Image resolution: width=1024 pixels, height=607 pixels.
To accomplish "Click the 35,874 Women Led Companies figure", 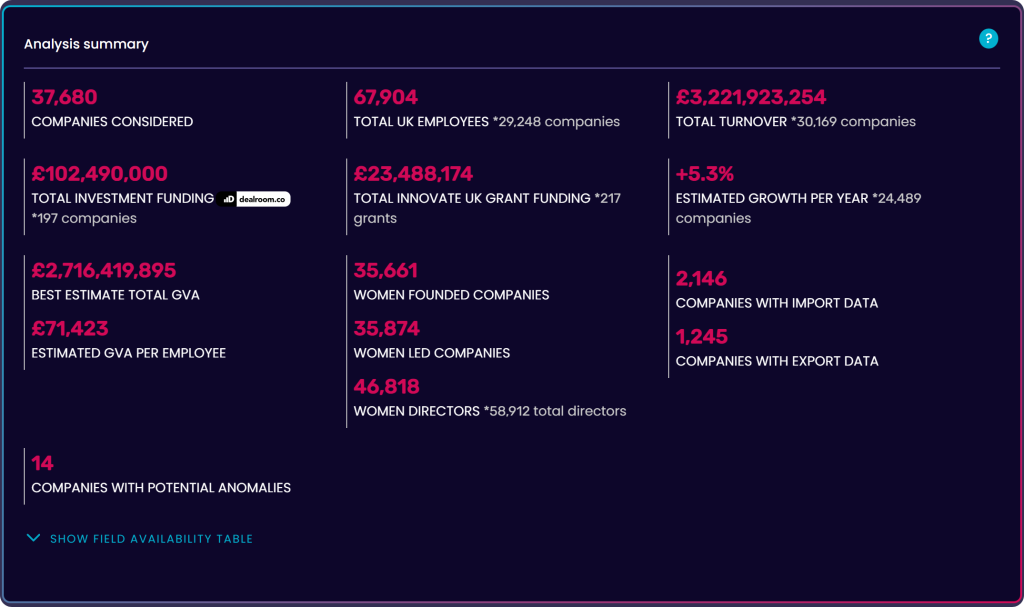I will (387, 328).
